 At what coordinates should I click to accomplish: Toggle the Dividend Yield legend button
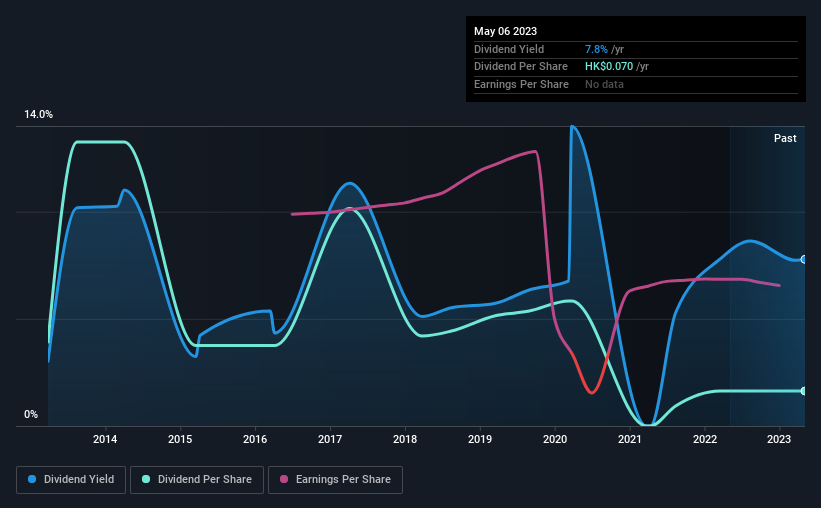pos(71,480)
